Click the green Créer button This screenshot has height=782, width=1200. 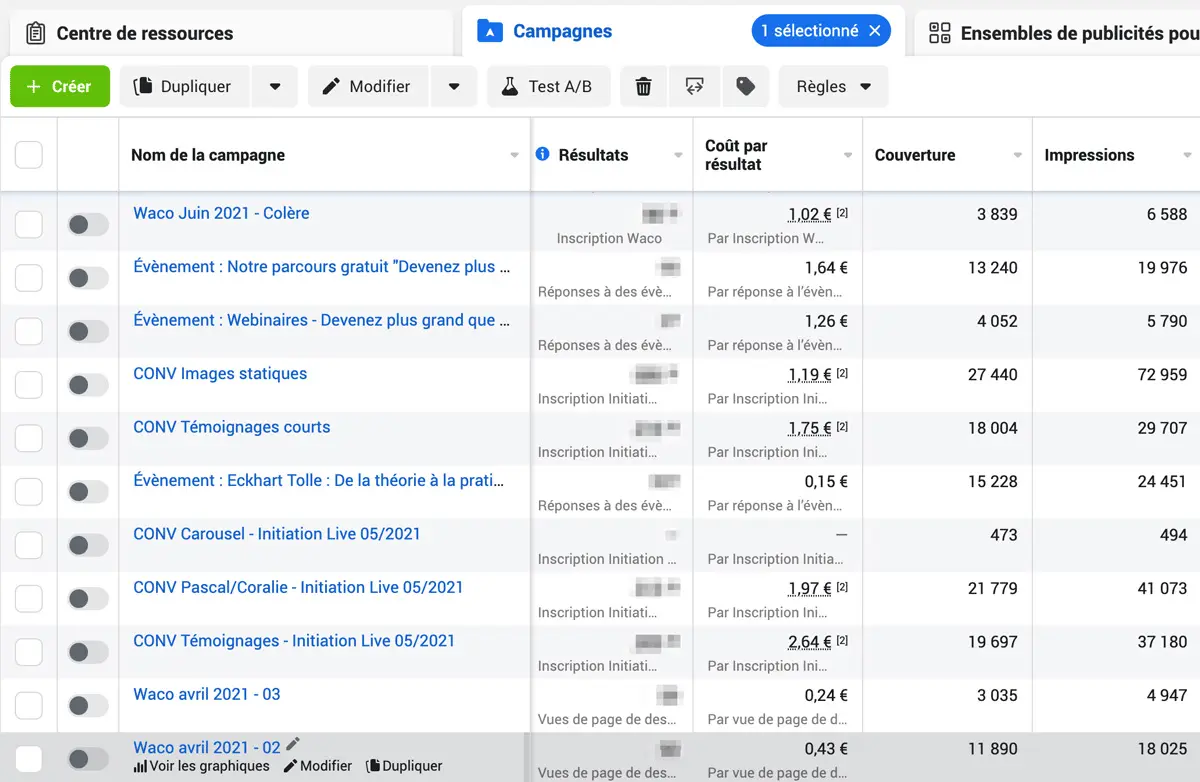[x=60, y=87]
